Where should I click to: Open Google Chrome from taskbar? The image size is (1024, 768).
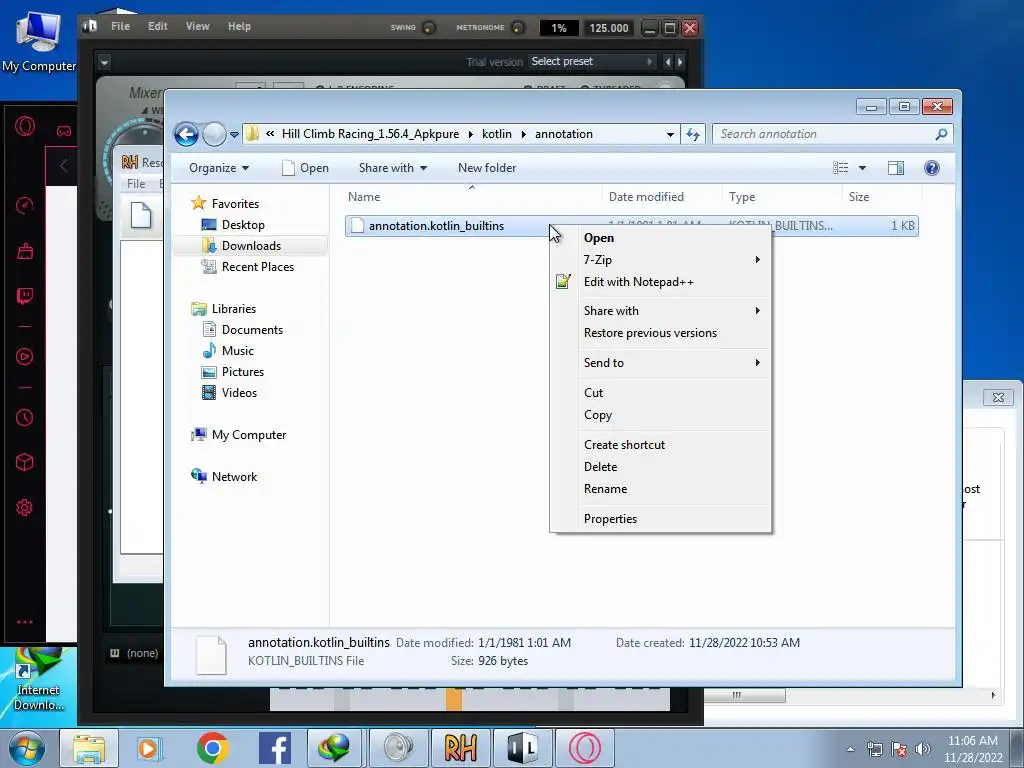pos(212,748)
